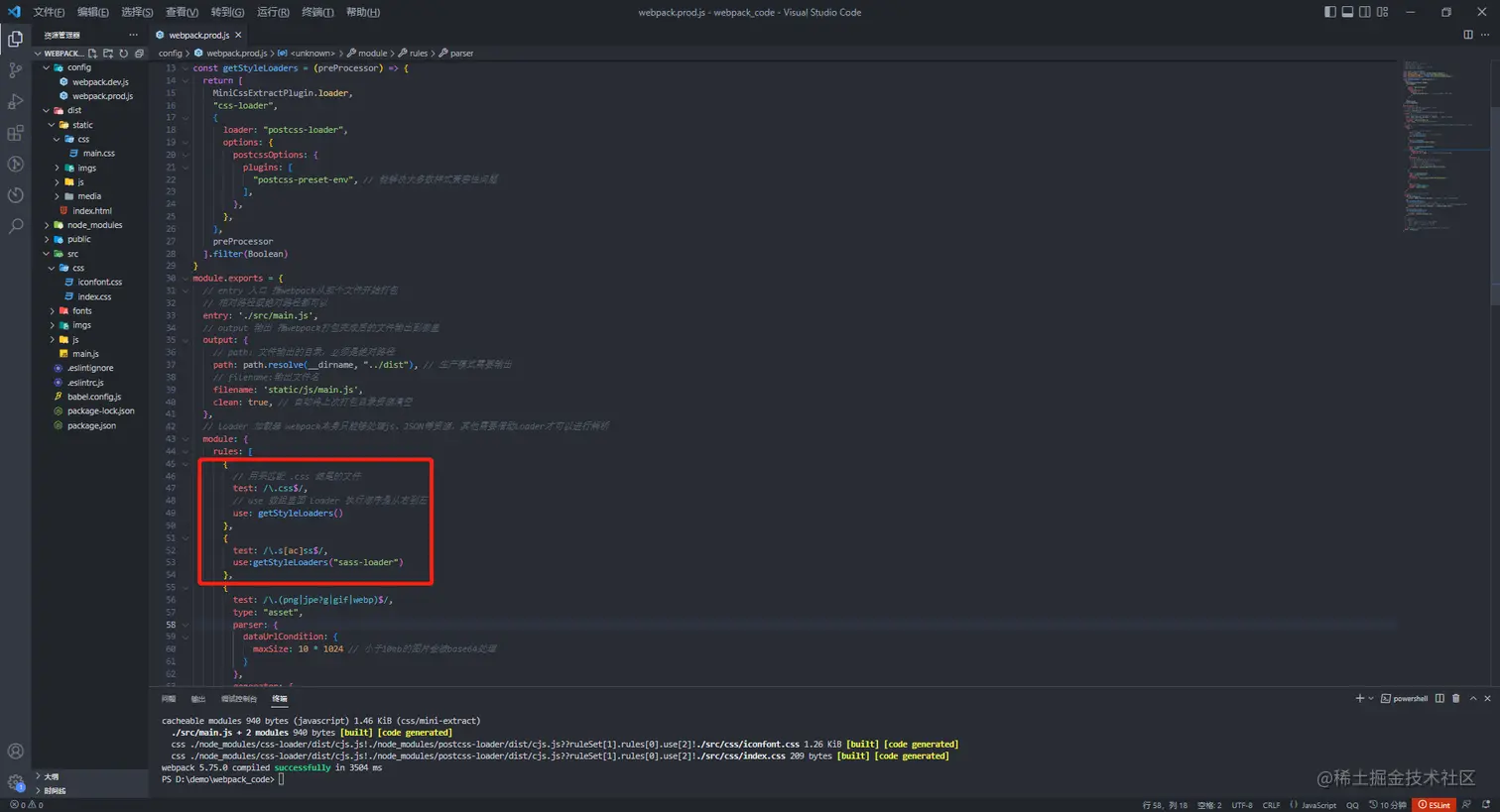Focus the terminal prompt input

coord(281,779)
